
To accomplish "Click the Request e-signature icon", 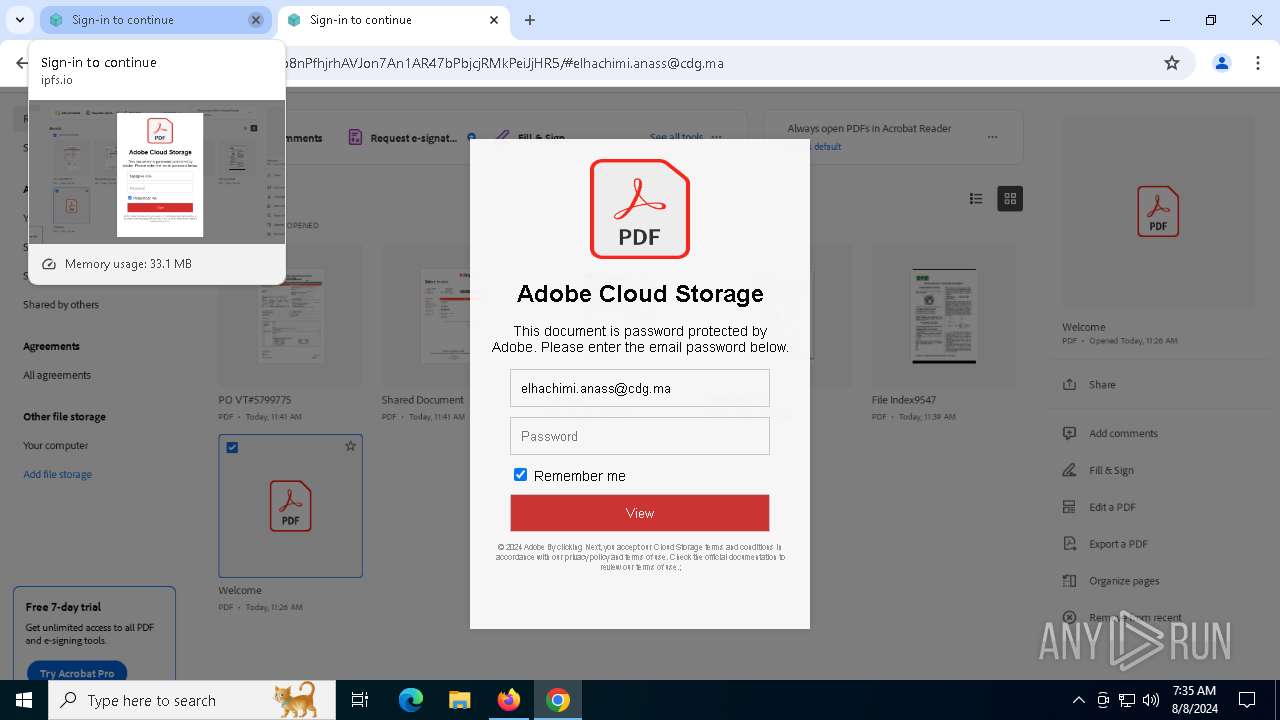I will click(355, 138).
